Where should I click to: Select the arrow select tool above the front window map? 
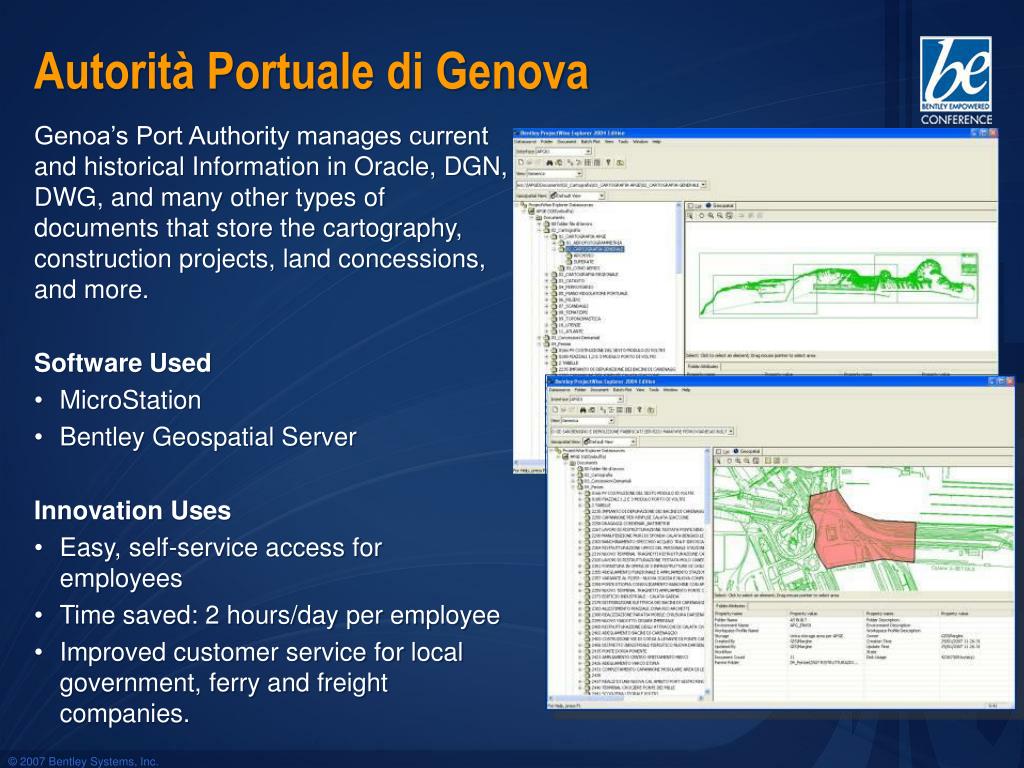pos(718,460)
